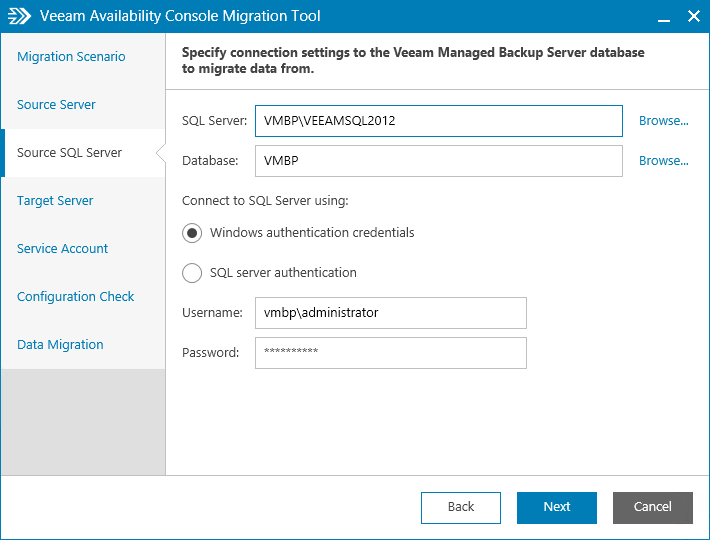The image size is (710, 540).
Task: Select Windows authentication credentials option
Action: 192,233
